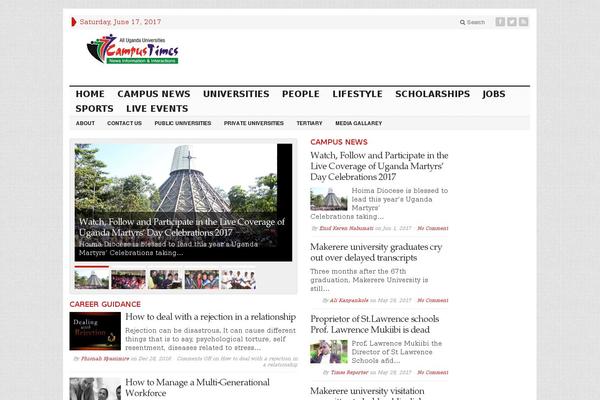The image size is (600, 400).
Task: Click the Search magnifier field
Action: (472, 22)
